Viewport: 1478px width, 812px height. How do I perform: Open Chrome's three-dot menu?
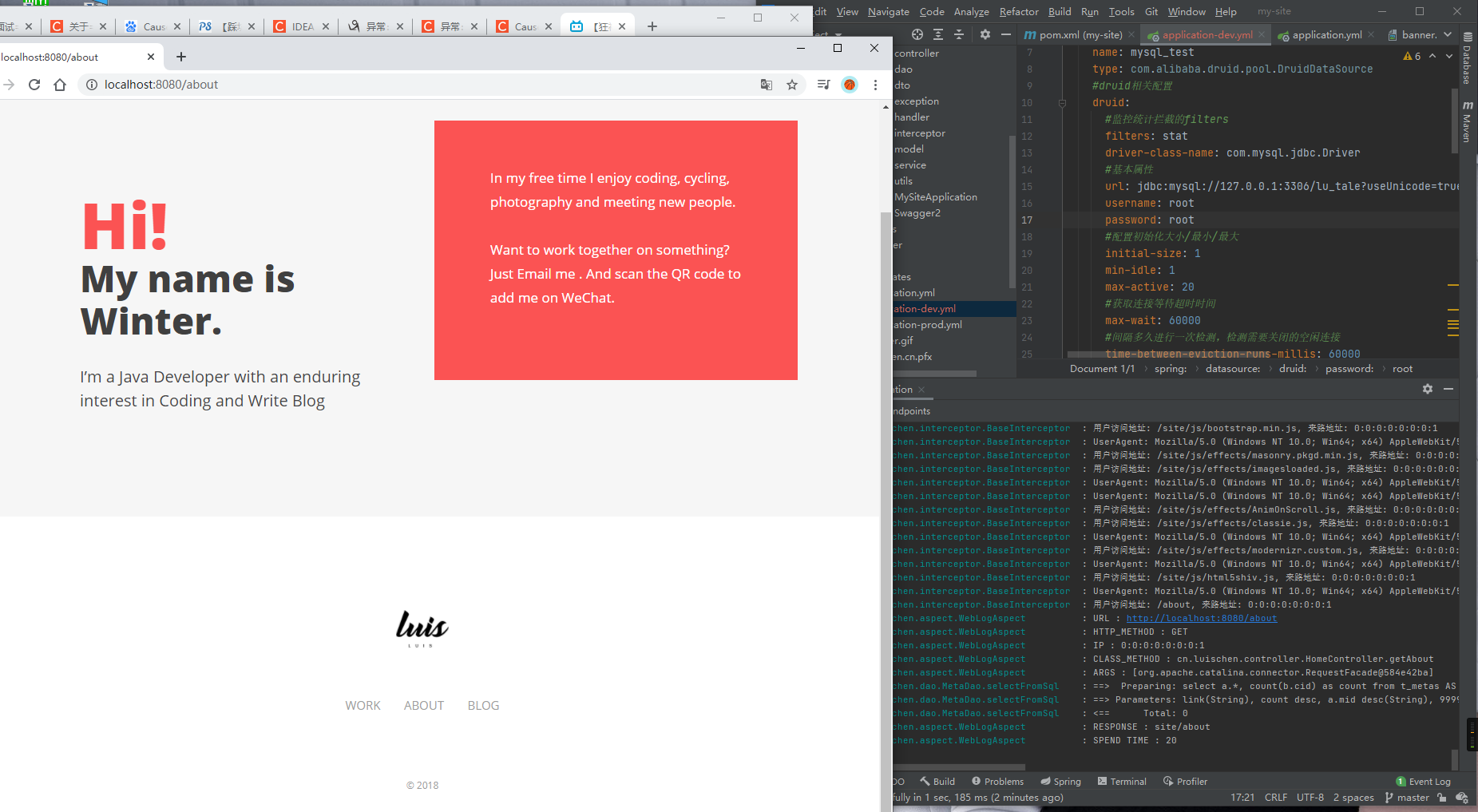coord(875,85)
